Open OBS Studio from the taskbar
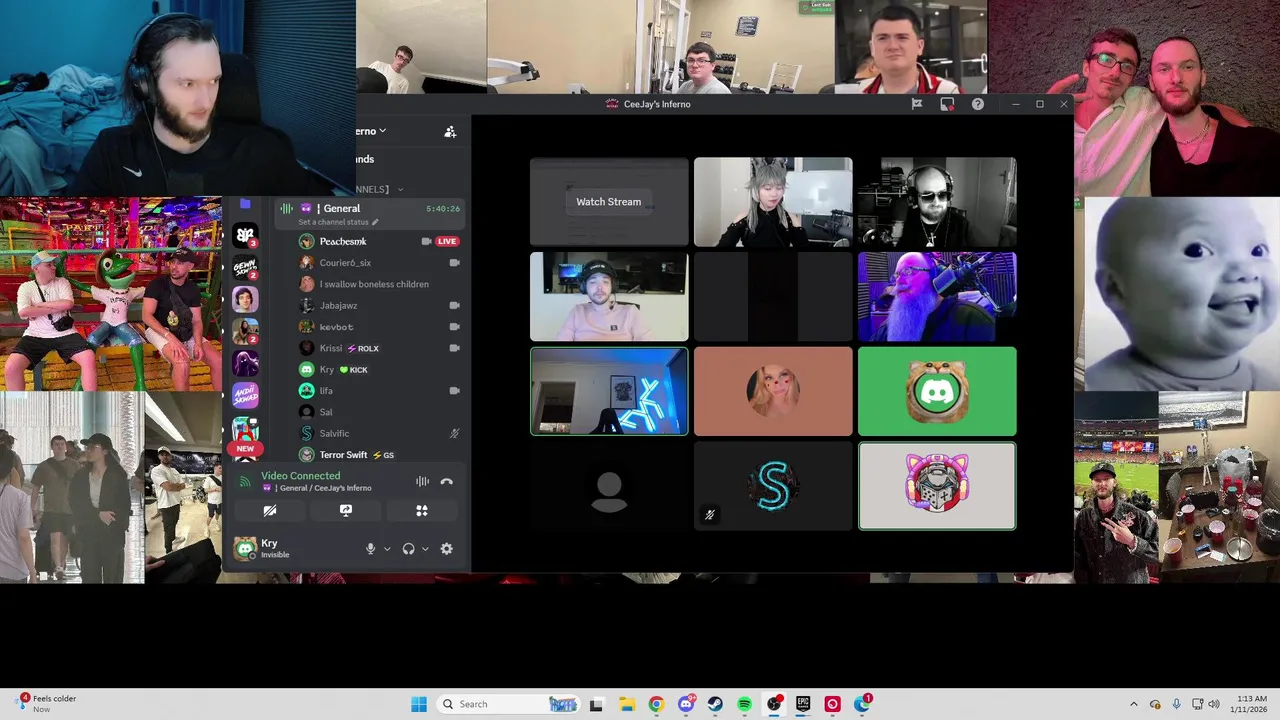This screenshot has width=1280, height=720. point(774,704)
